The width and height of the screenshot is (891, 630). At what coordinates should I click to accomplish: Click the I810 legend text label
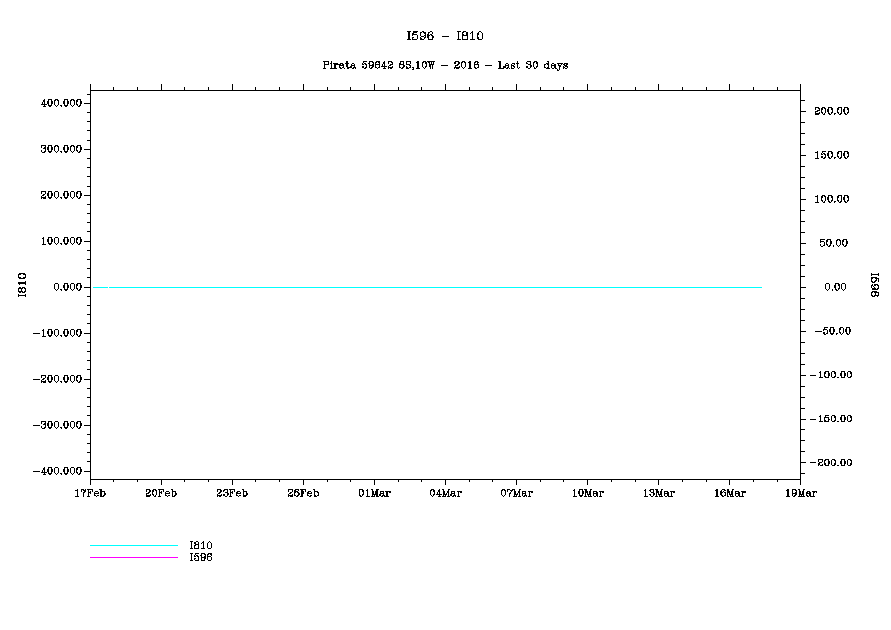(201, 546)
